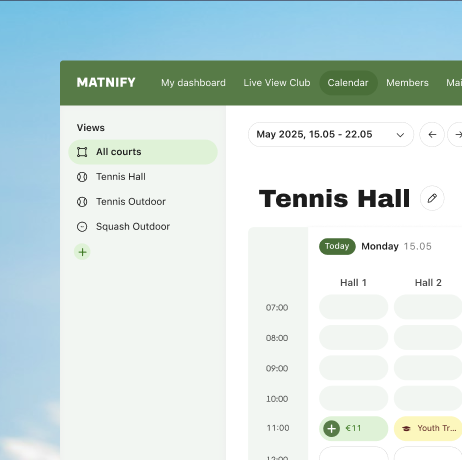Viewport: 462px width, 460px height.
Task: Open My dashboard tab
Action: coord(193,83)
